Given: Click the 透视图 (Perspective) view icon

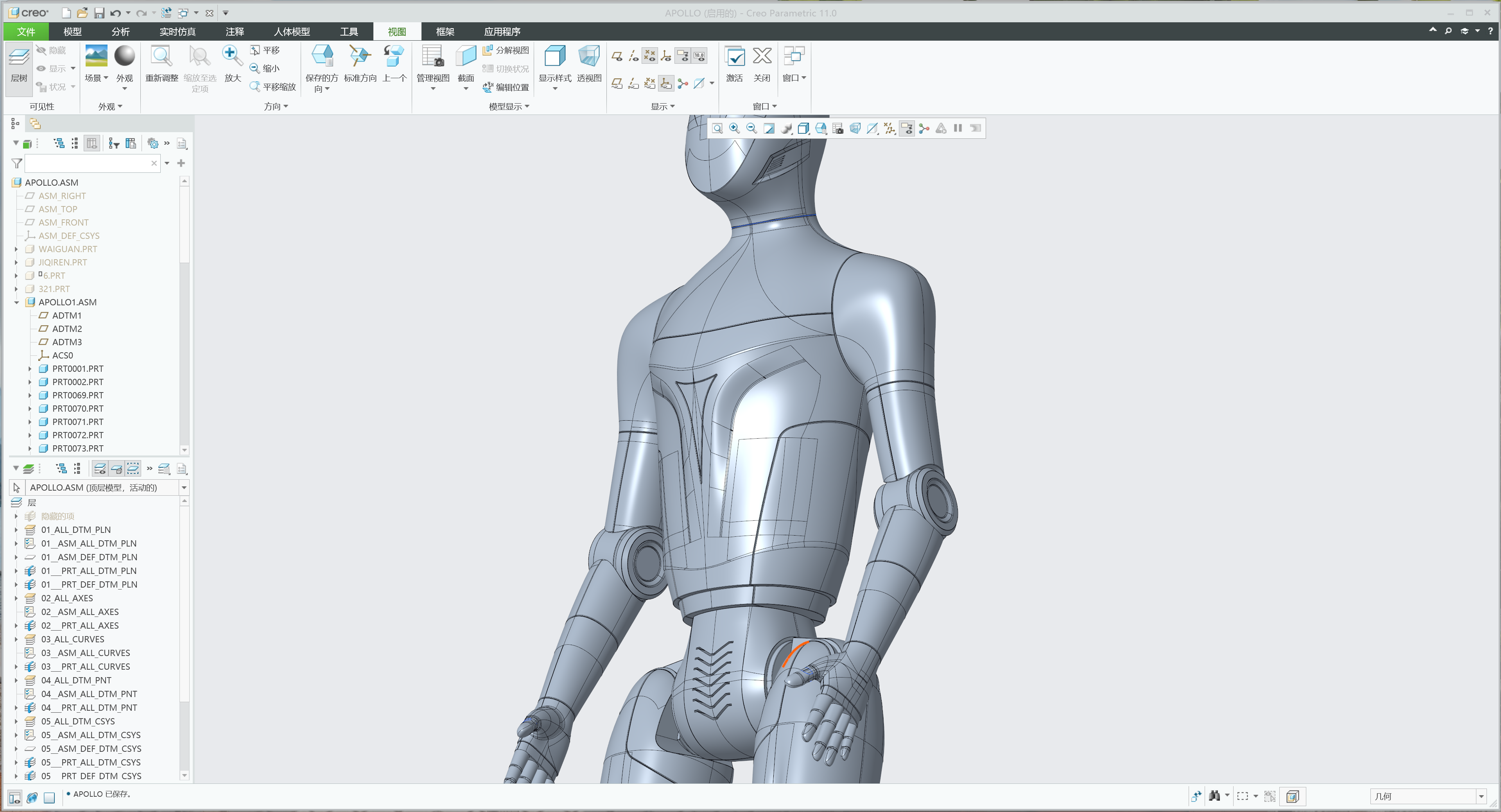Looking at the screenshot, I should tap(588, 64).
